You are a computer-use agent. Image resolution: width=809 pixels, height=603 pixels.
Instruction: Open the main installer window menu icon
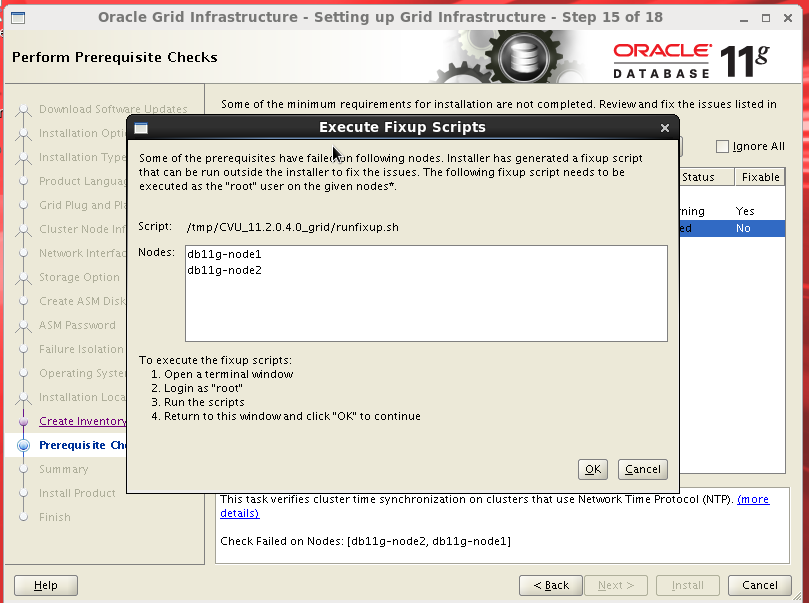pyautogui.click(x=18, y=18)
